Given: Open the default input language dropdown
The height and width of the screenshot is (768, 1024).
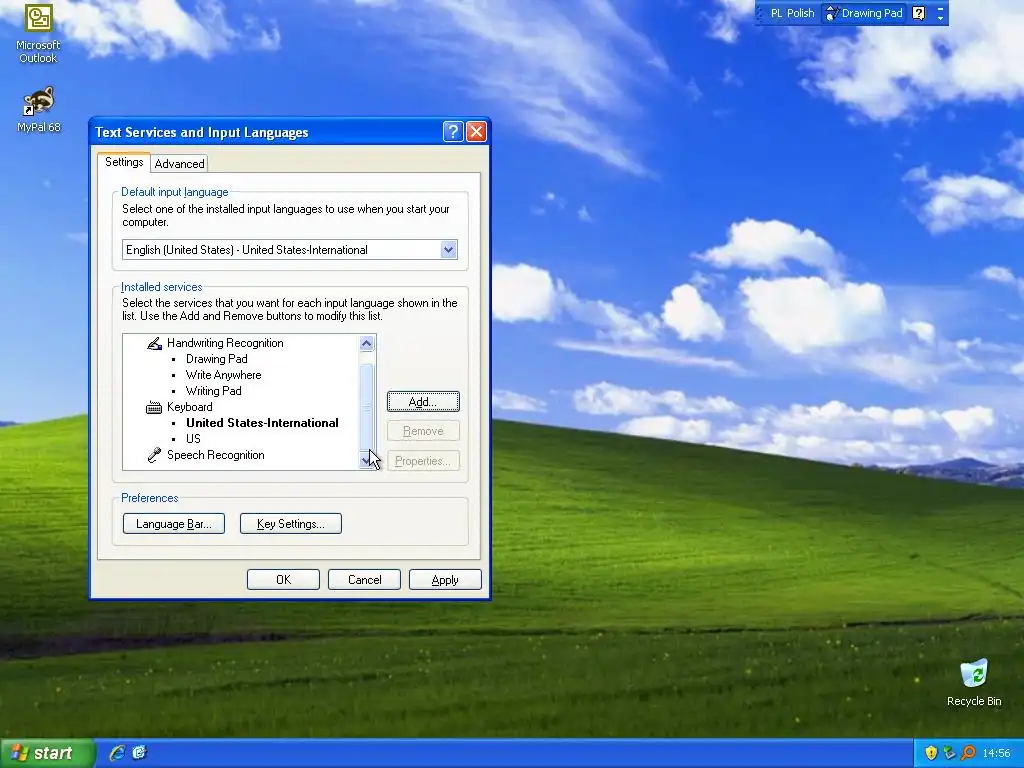Looking at the screenshot, I should tap(449, 249).
